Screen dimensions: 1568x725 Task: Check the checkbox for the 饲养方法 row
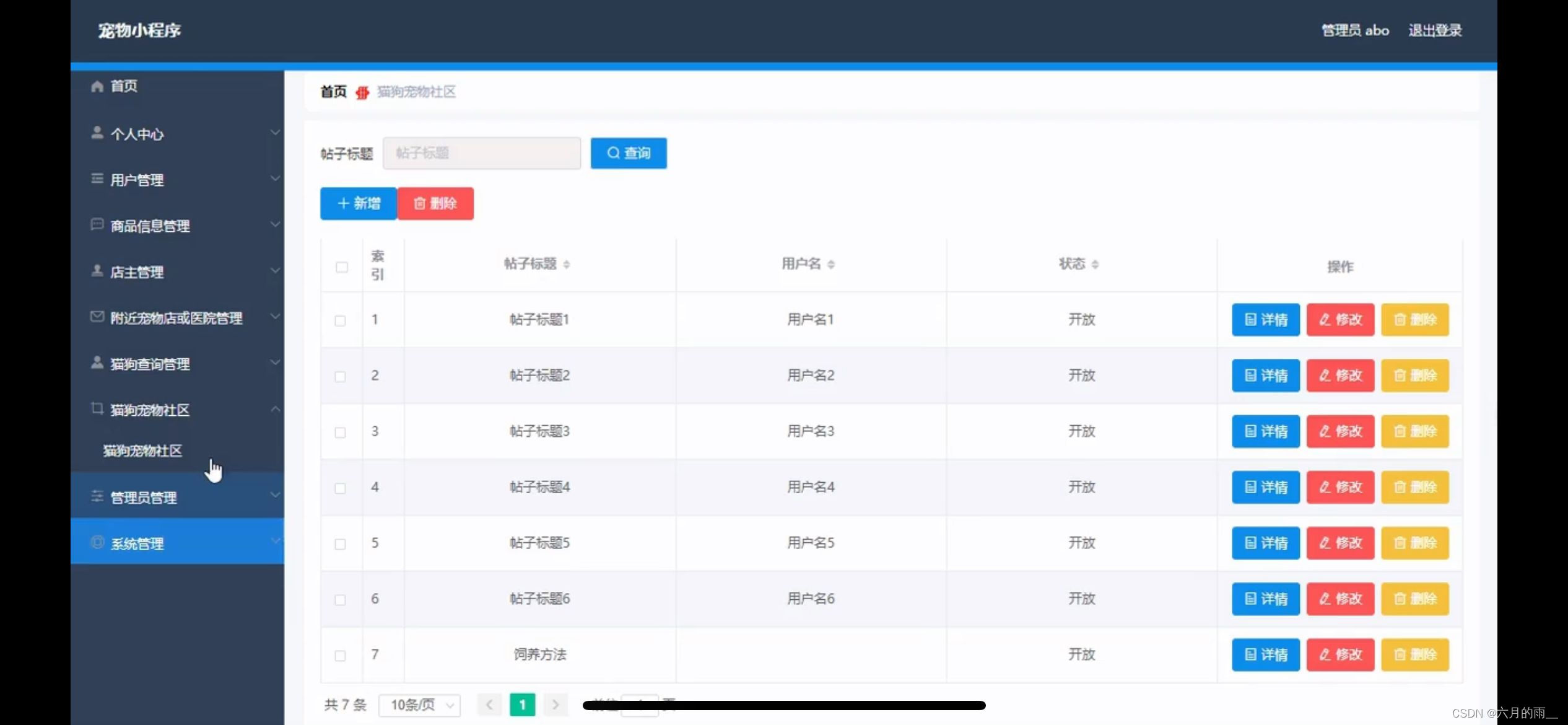coord(340,656)
